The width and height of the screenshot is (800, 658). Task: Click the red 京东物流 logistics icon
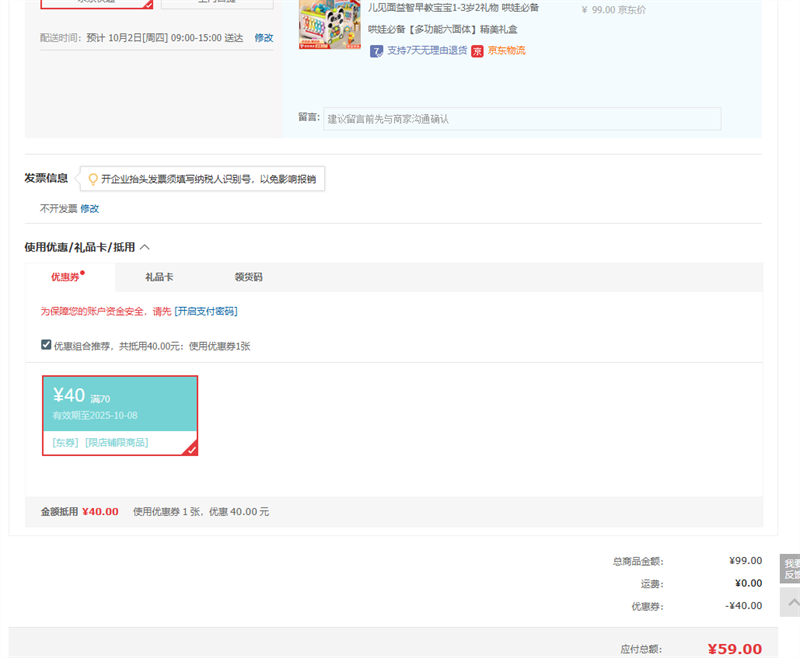[x=478, y=51]
